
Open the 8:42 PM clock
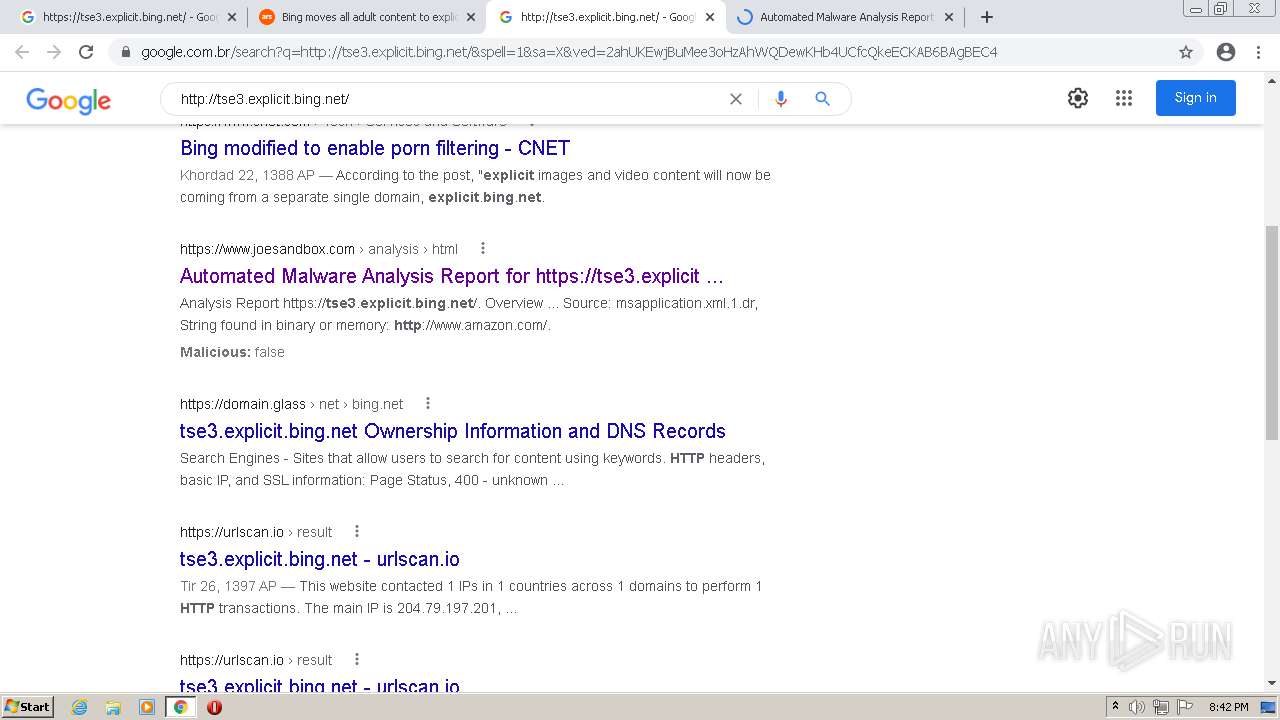[1229, 707]
